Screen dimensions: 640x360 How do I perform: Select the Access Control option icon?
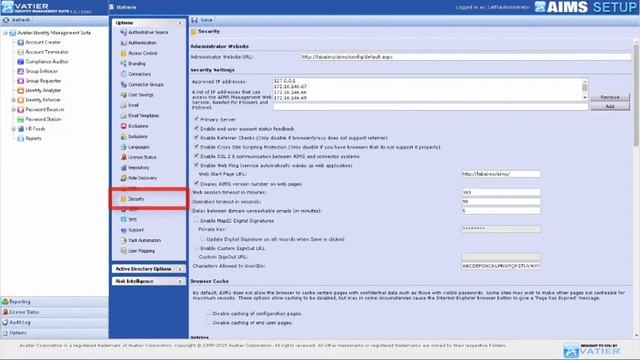123,53
